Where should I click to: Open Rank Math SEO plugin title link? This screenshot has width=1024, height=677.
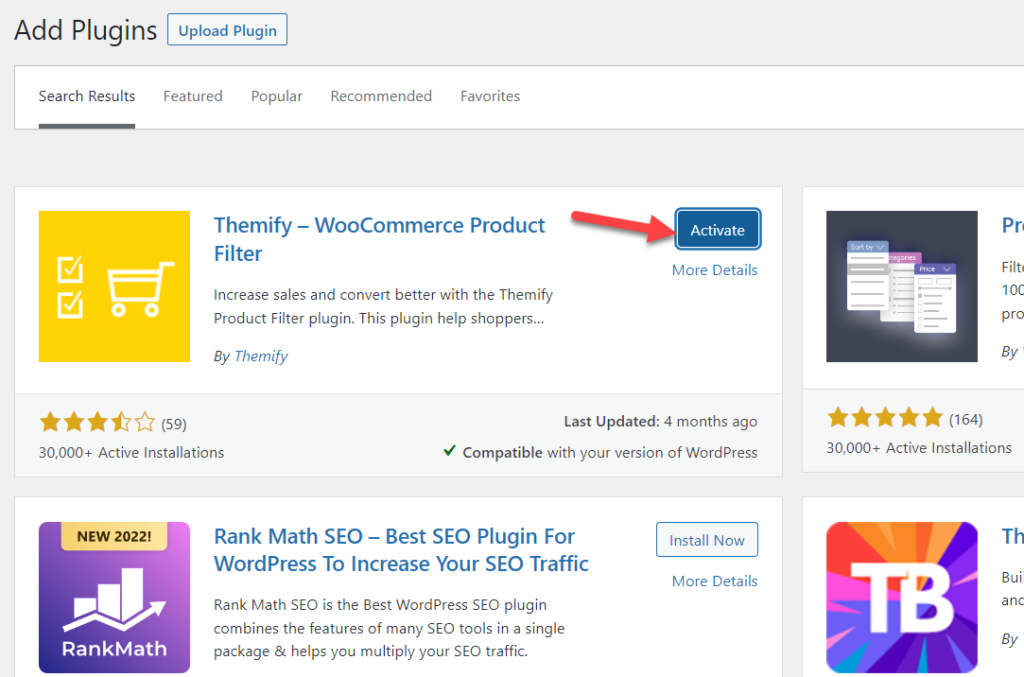tap(401, 550)
